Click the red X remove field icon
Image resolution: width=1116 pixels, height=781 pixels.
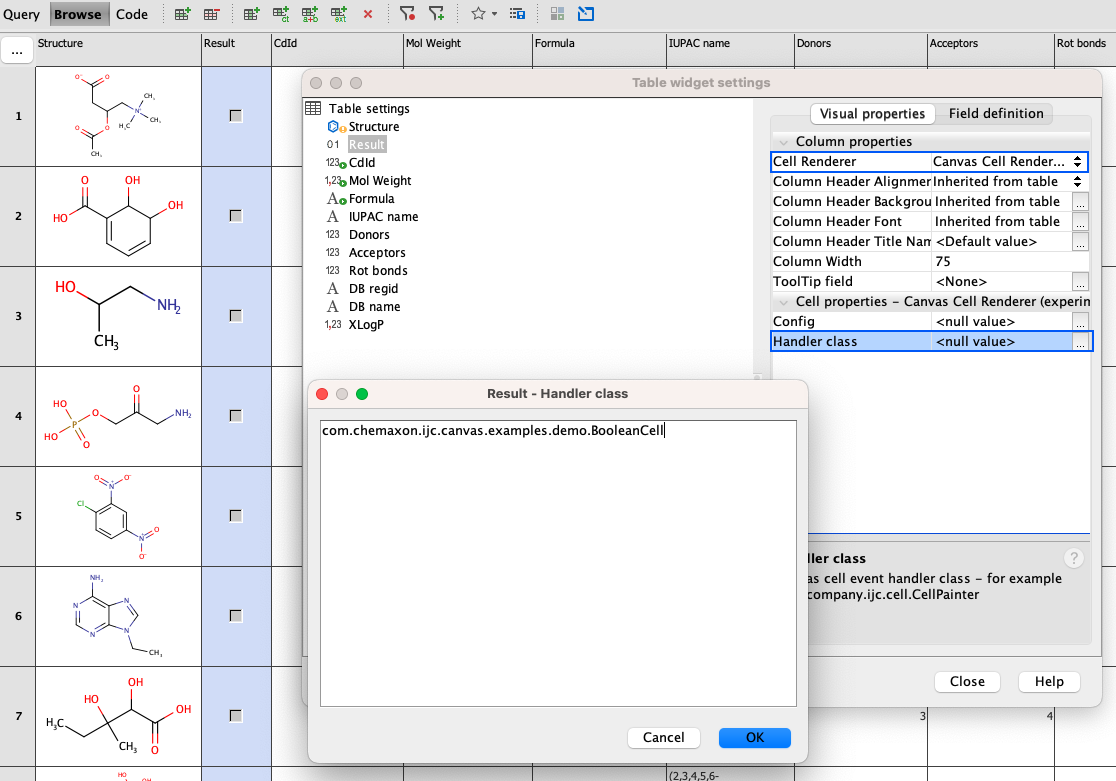click(x=368, y=14)
